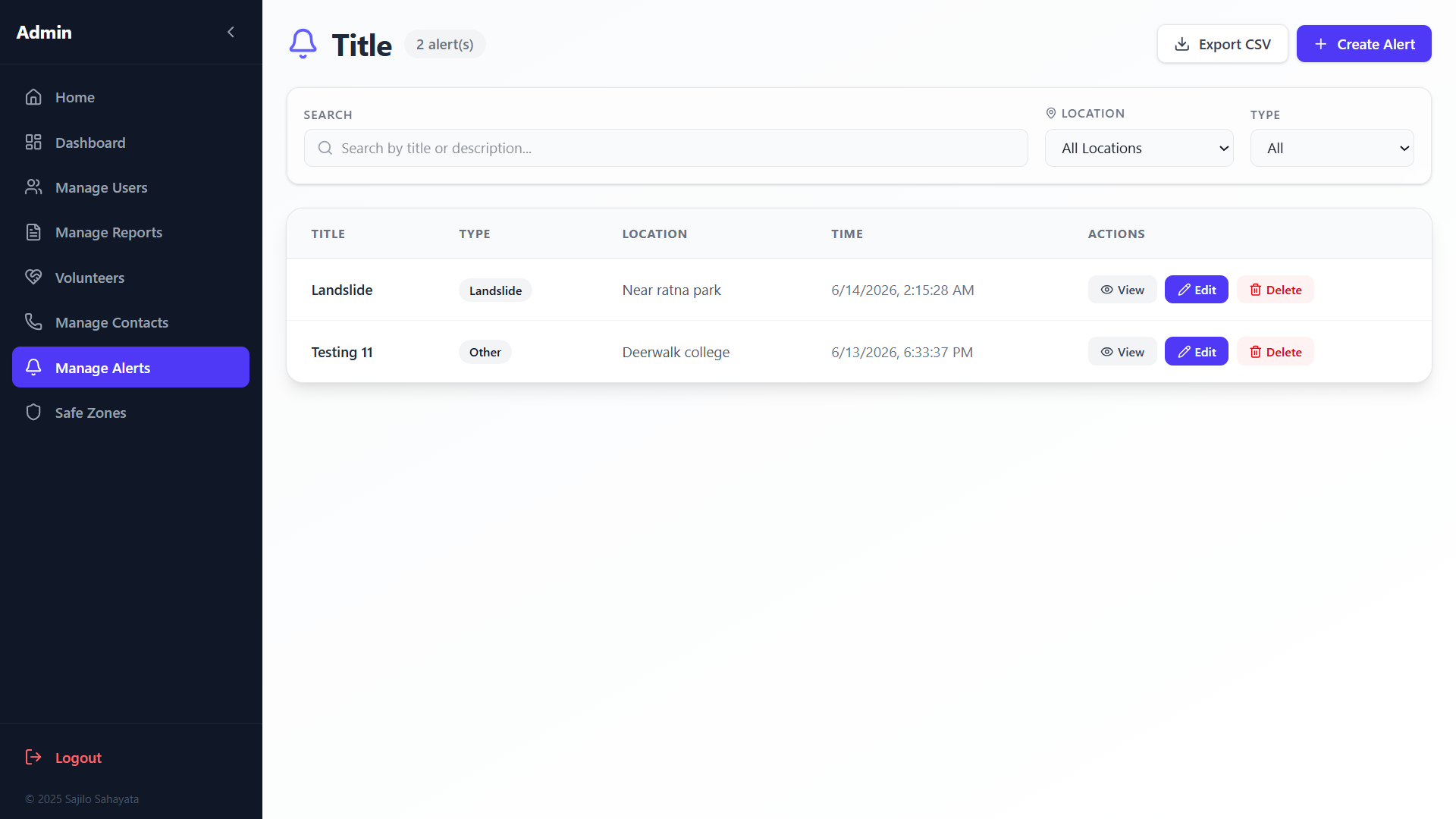Click the Admin heading in sidebar
This screenshot has height=819, width=1456.
[x=44, y=32]
